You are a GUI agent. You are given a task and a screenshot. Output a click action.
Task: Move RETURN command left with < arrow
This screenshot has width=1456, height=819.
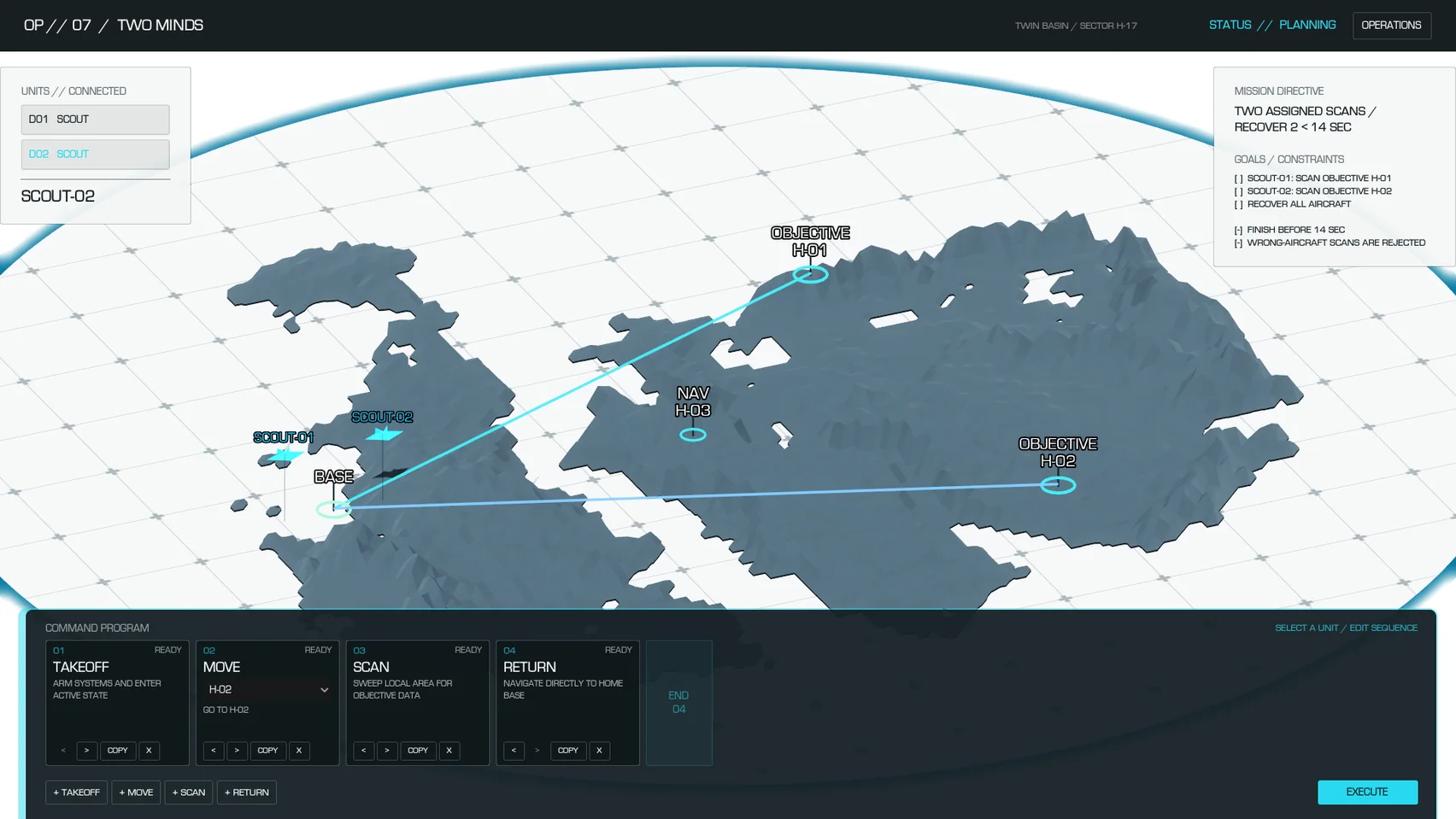[x=514, y=751]
